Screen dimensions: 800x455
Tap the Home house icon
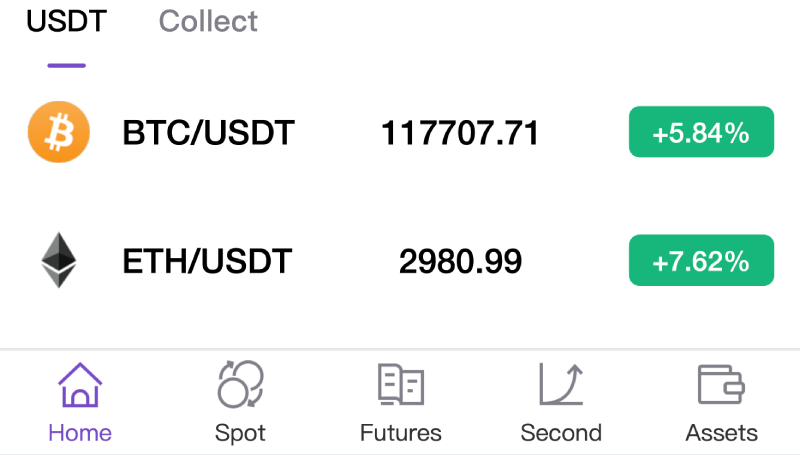click(80, 385)
